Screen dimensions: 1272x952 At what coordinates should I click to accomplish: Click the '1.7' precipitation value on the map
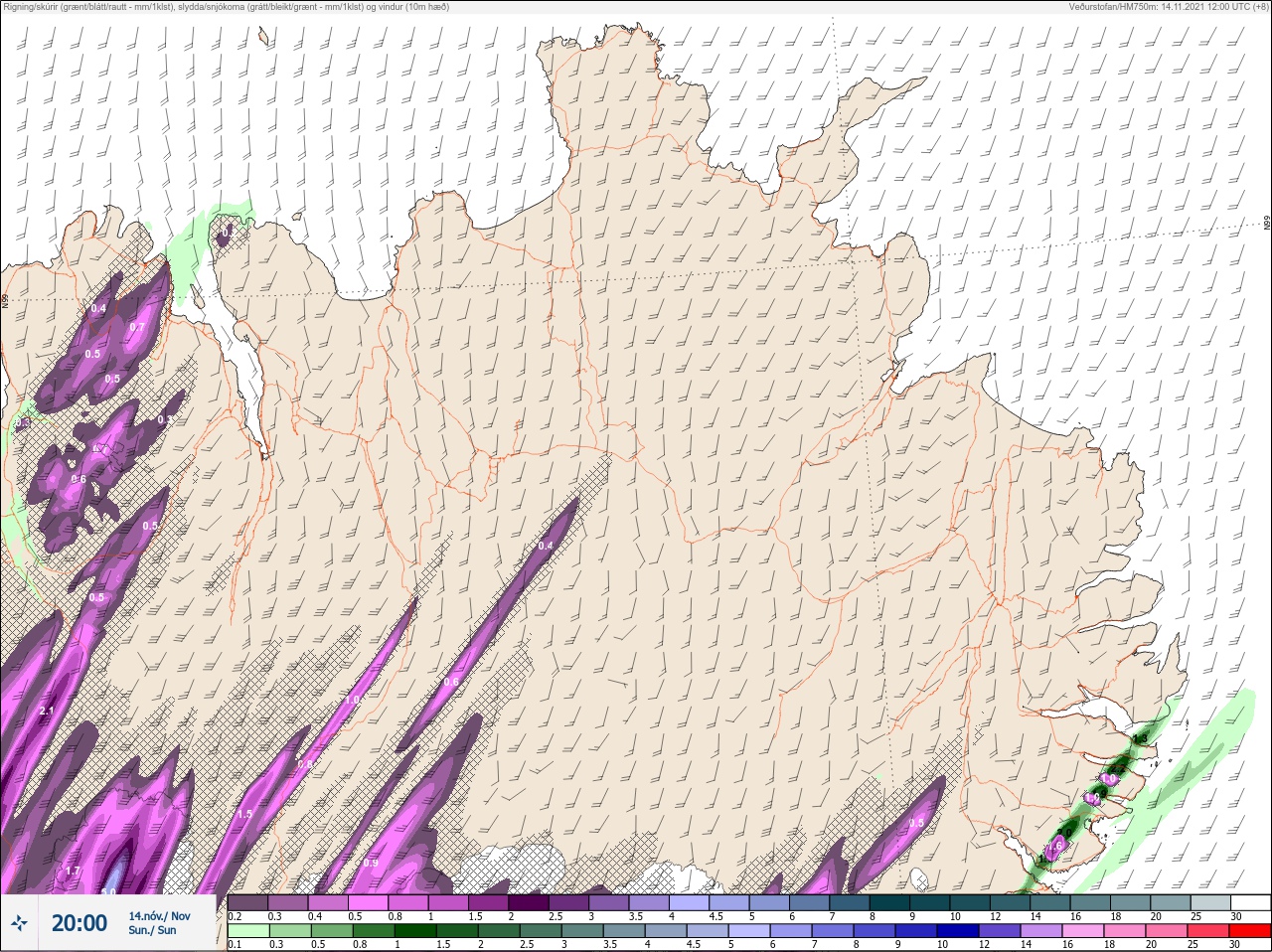tap(72, 872)
